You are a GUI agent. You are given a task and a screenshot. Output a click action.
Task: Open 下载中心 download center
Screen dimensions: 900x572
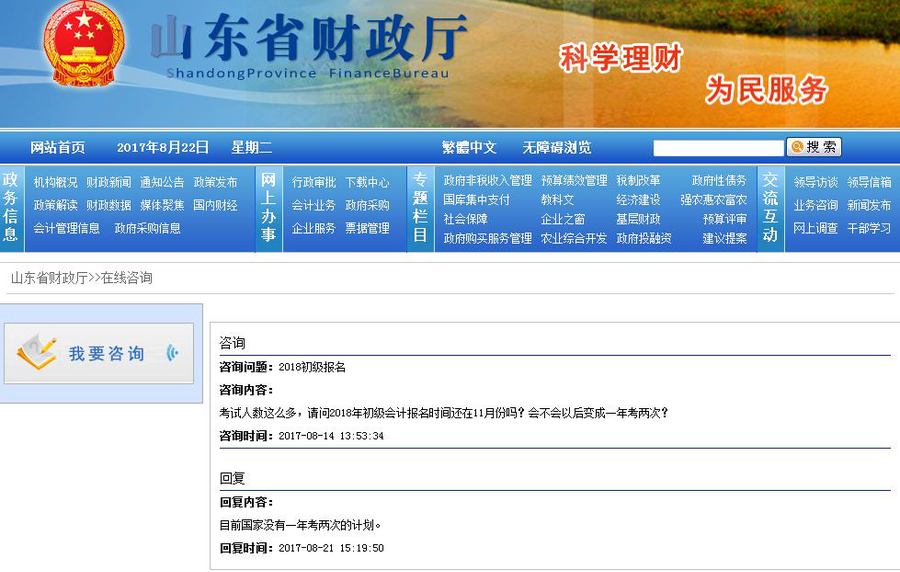pos(367,182)
